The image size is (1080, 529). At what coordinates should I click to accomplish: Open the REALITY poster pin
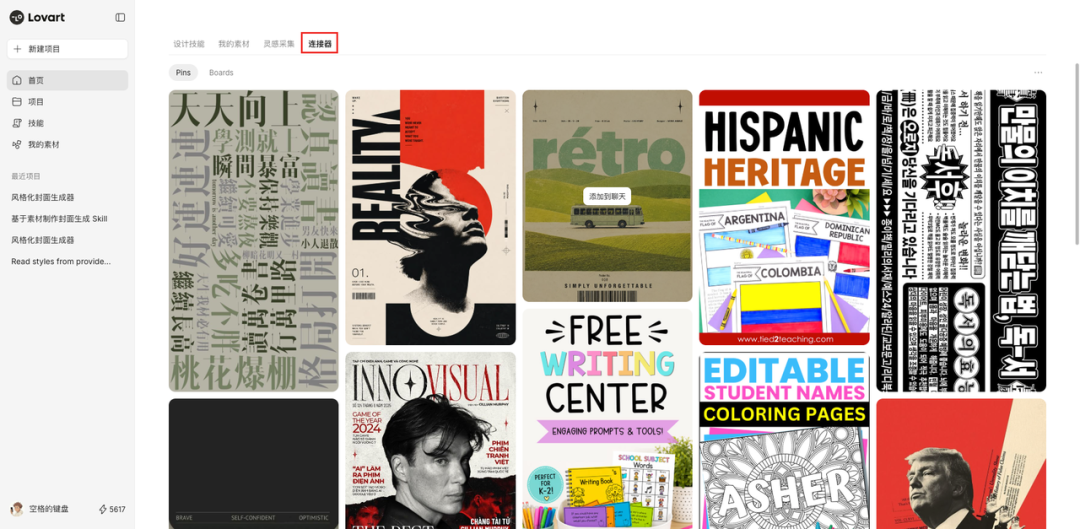(430, 217)
